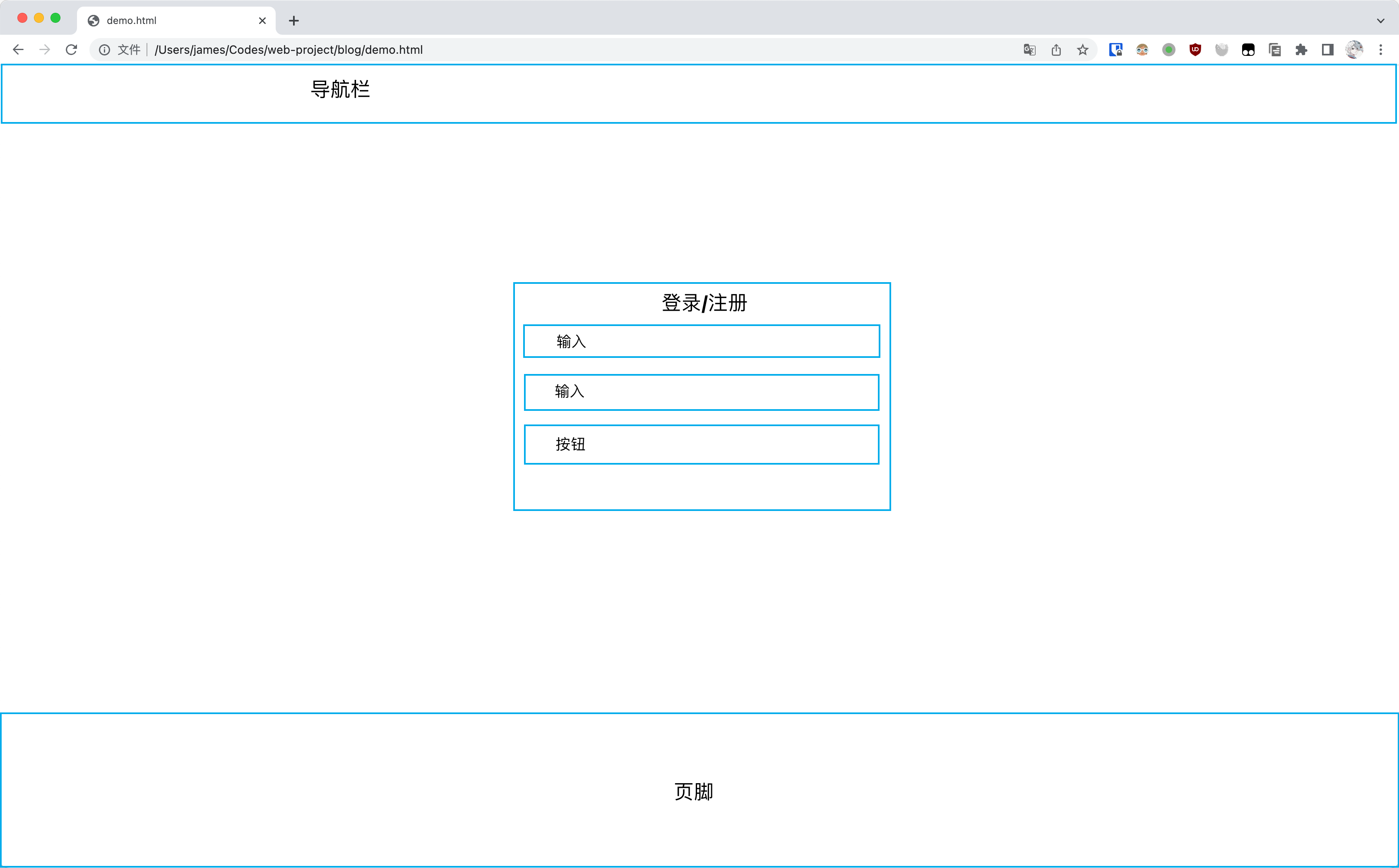Open the Chrome three-dot menu
Screen dimensions: 1399x868
click(1381, 50)
